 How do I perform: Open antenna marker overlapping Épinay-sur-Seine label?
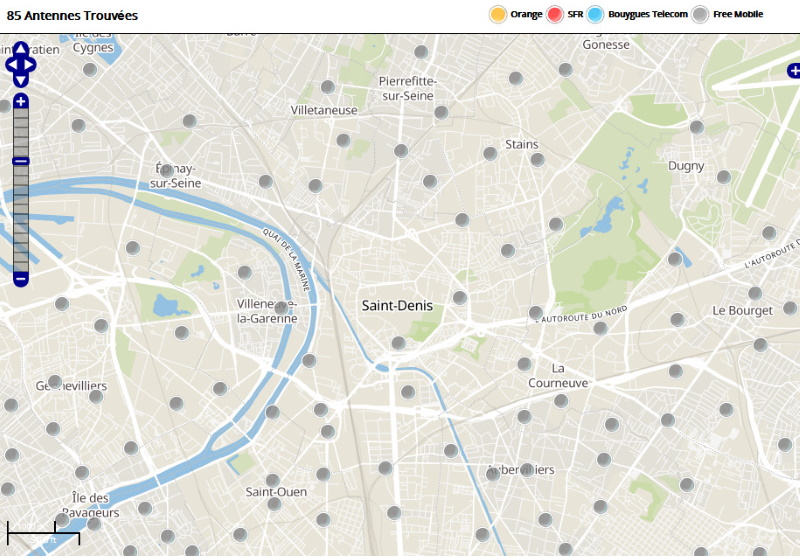(x=166, y=170)
